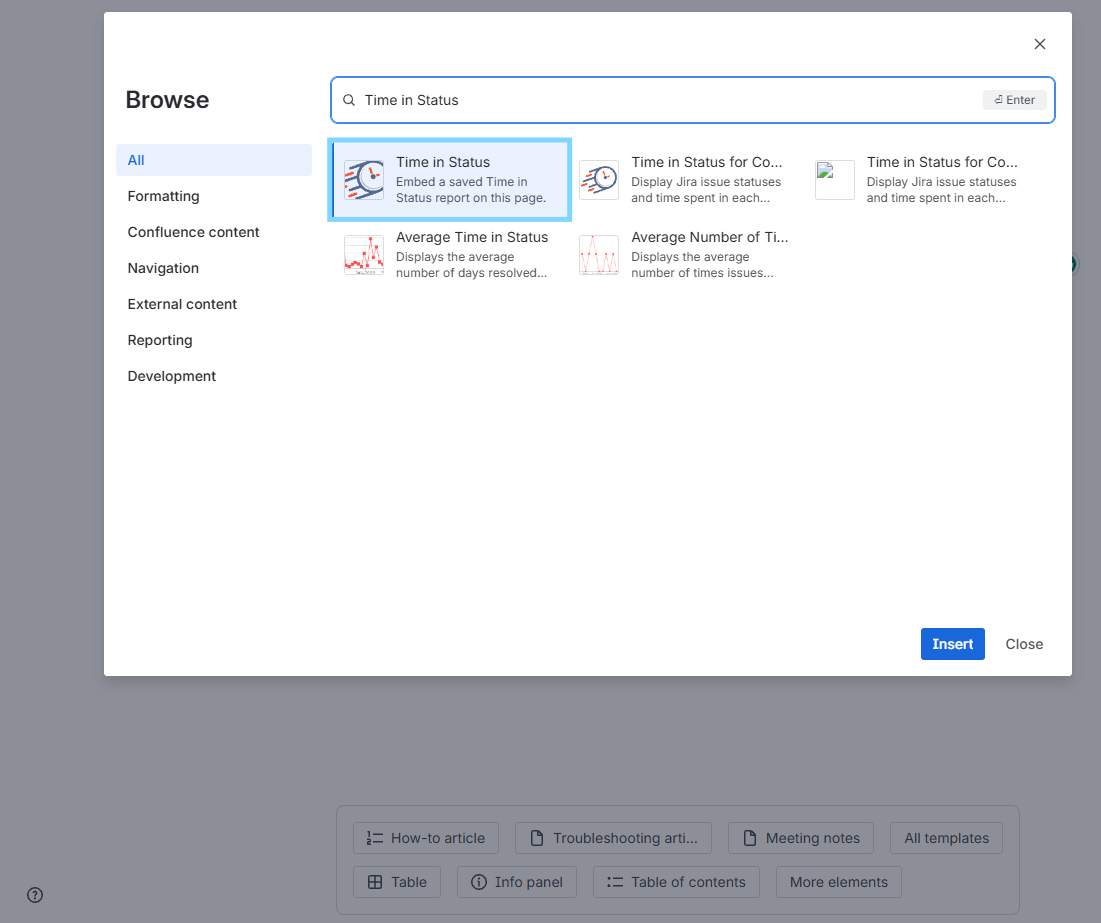This screenshot has width=1101, height=923.
Task: Click the broken-image Time in Status for Co... icon
Action: (835, 180)
